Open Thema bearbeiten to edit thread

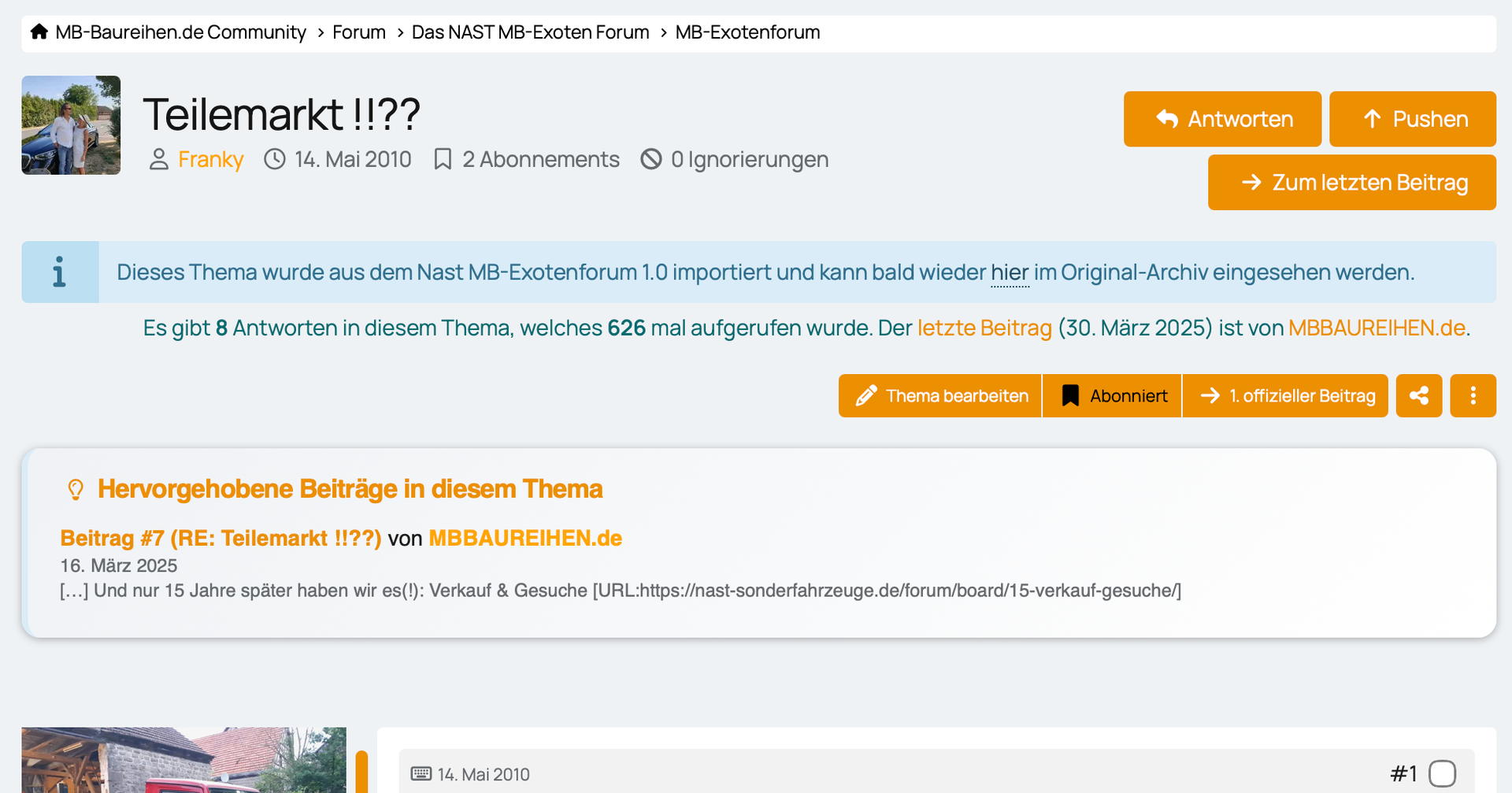[x=940, y=395]
